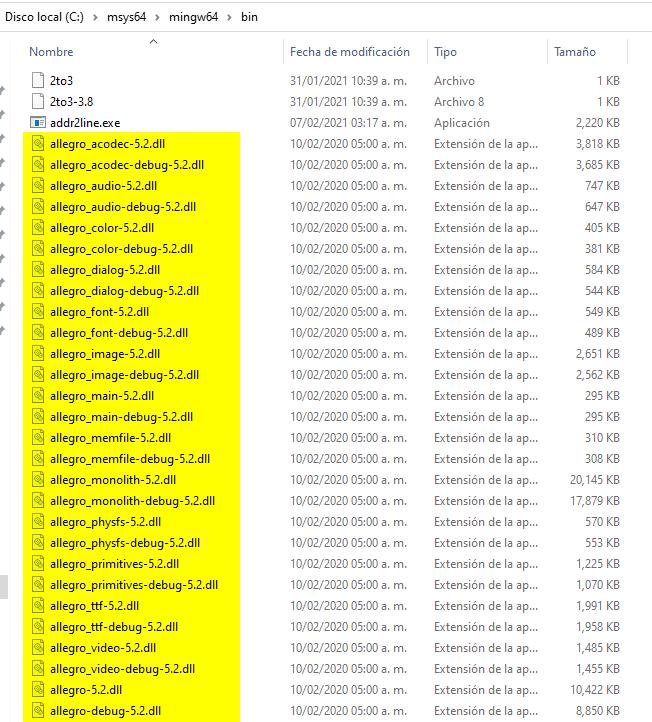Click the 20,145 KB size value

pos(595,480)
